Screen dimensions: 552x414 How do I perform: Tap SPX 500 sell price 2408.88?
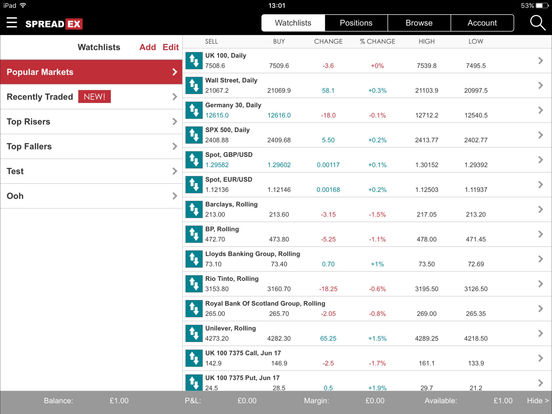pos(217,140)
